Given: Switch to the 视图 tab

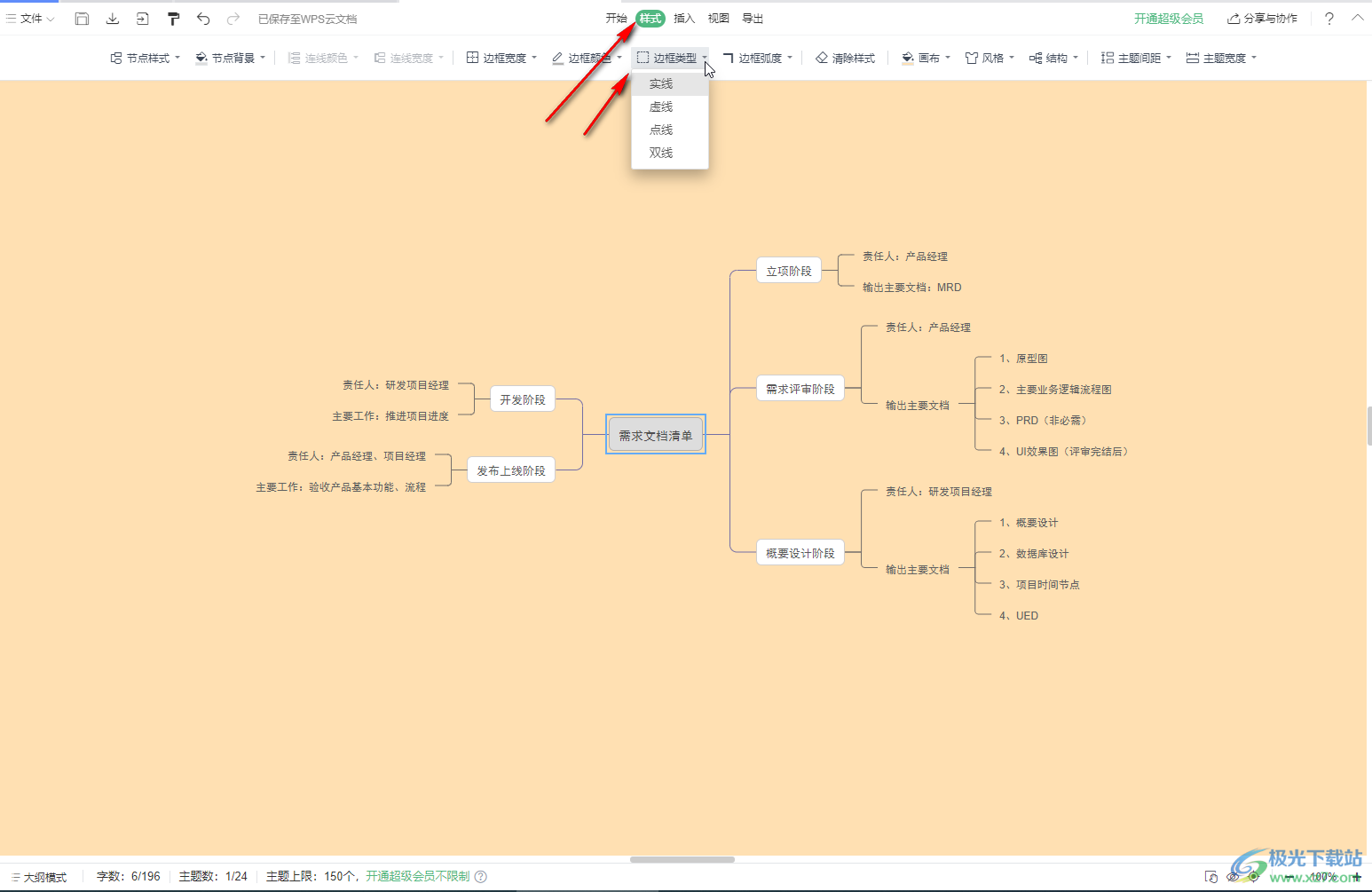Looking at the screenshot, I should tap(718, 19).
